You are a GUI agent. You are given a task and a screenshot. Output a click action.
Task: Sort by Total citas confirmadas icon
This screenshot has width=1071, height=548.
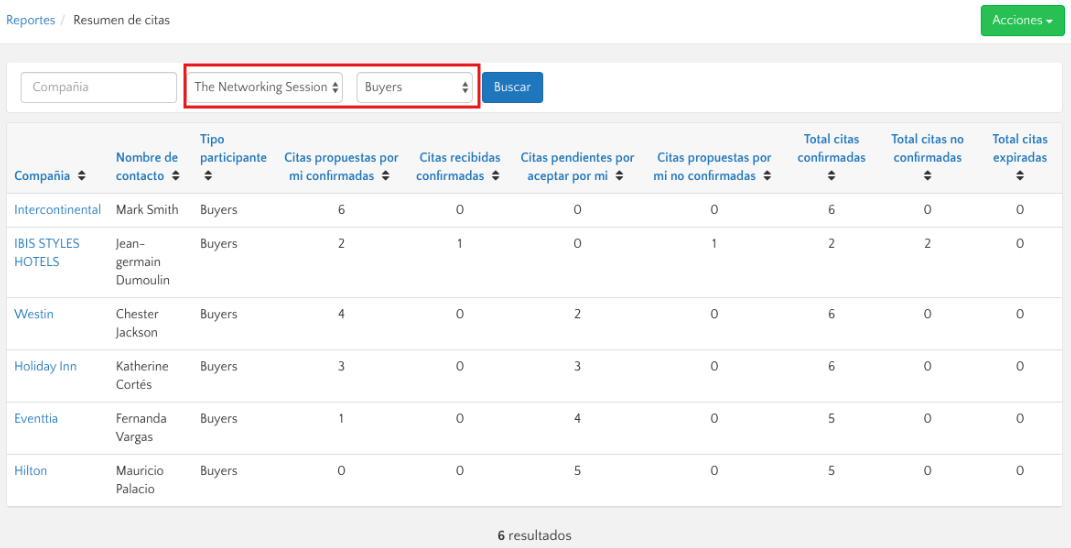coord(831,176)
